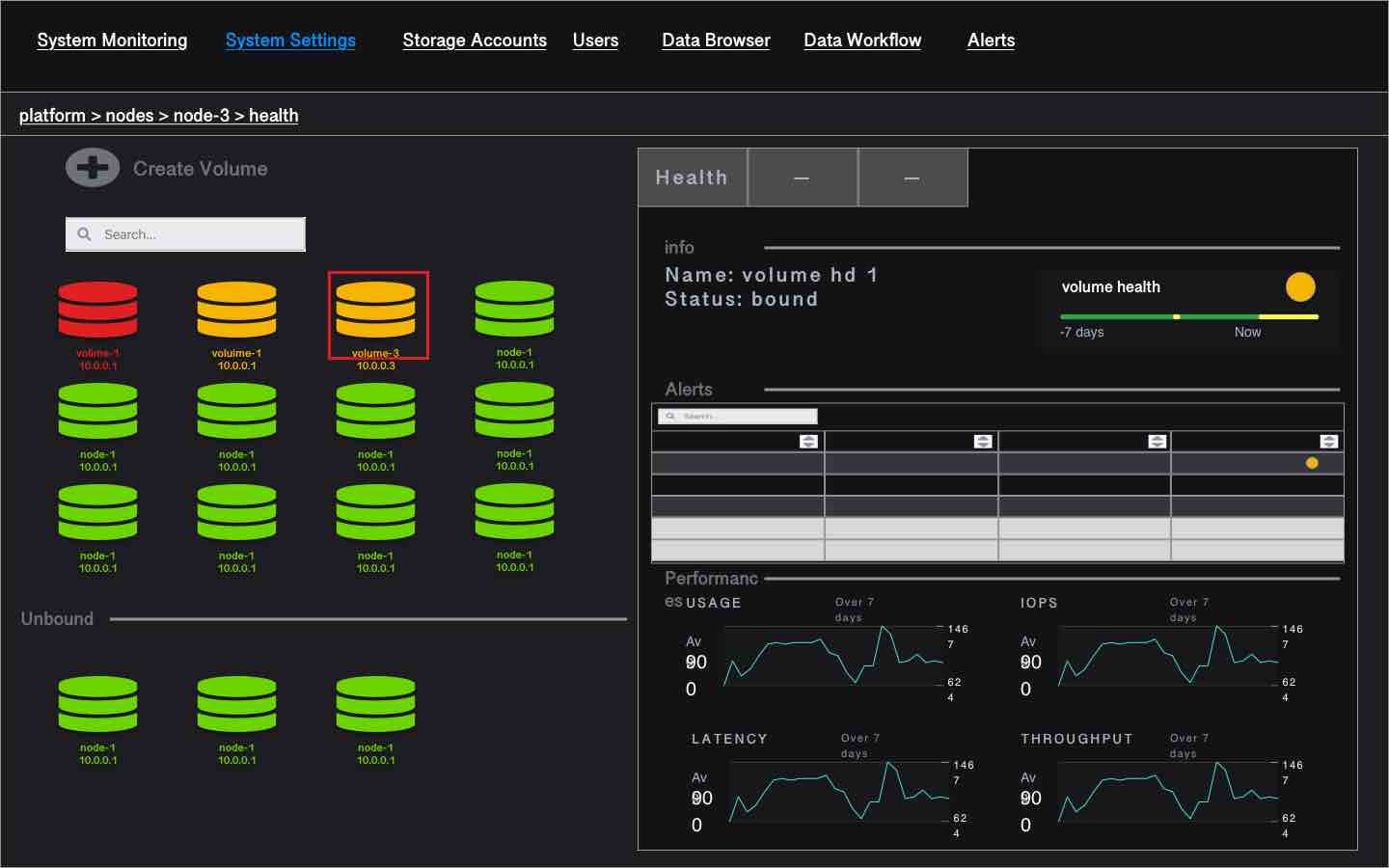
Task: Go to the Storage Accounts page
Action: (475, 41)
